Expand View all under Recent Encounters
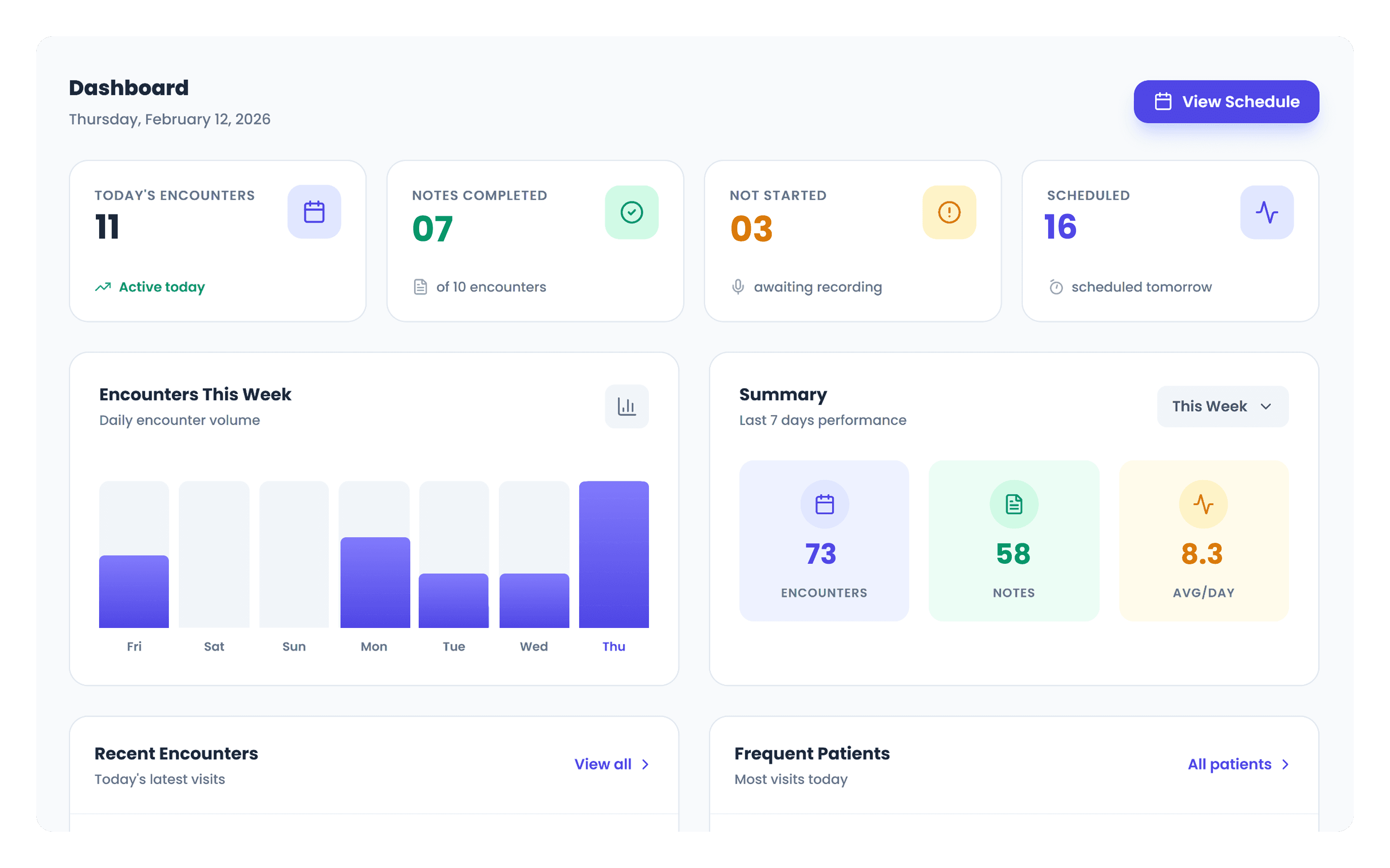The width and height of the screenshot is (1390, 868). pos(610,764)
